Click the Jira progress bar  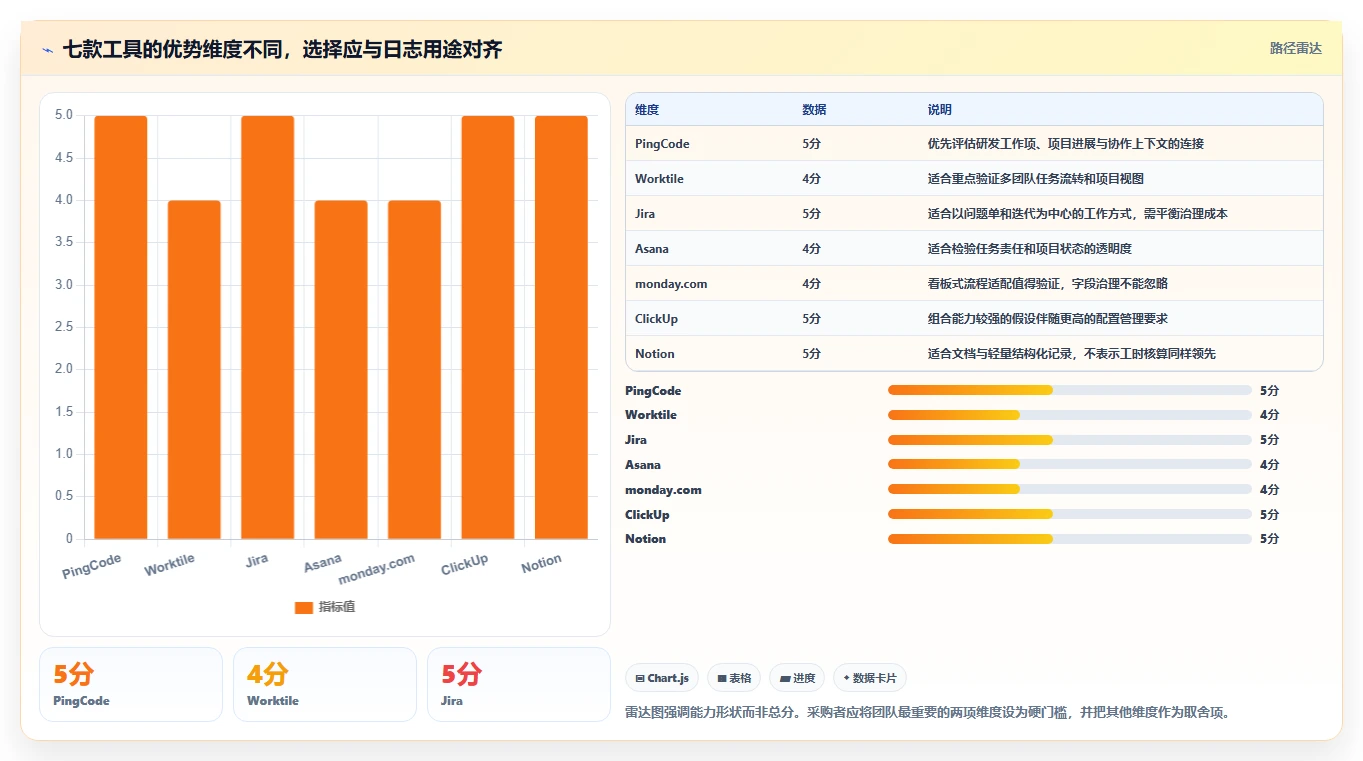(1070, 440)
